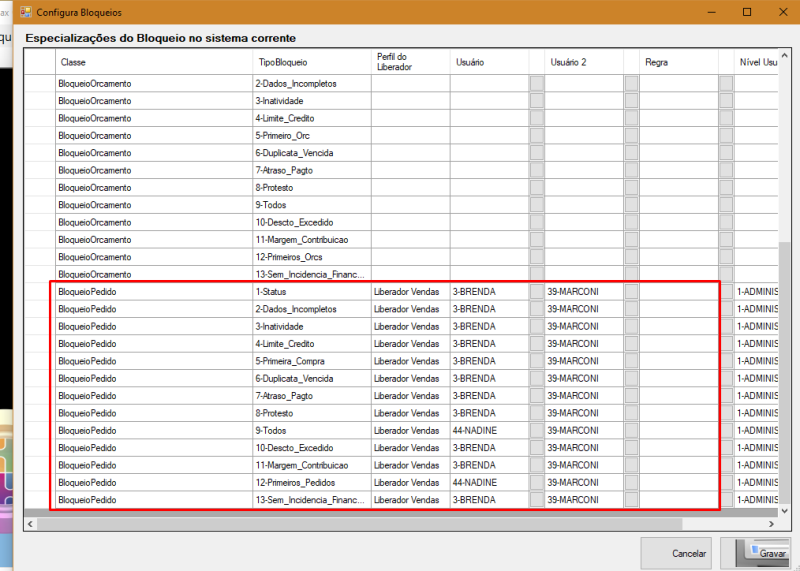Open Regra lookup for BloqueioPedido 11-Margem_Contribuicao
Screen dimensions: 800x571
[727, 465]
